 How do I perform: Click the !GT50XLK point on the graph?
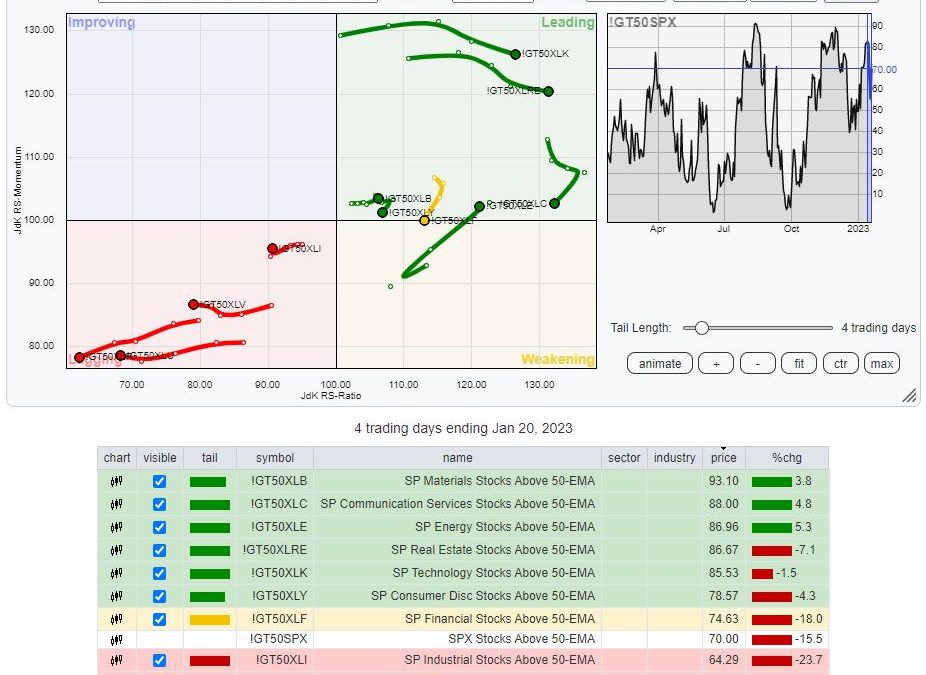click(x=515, y=54)
